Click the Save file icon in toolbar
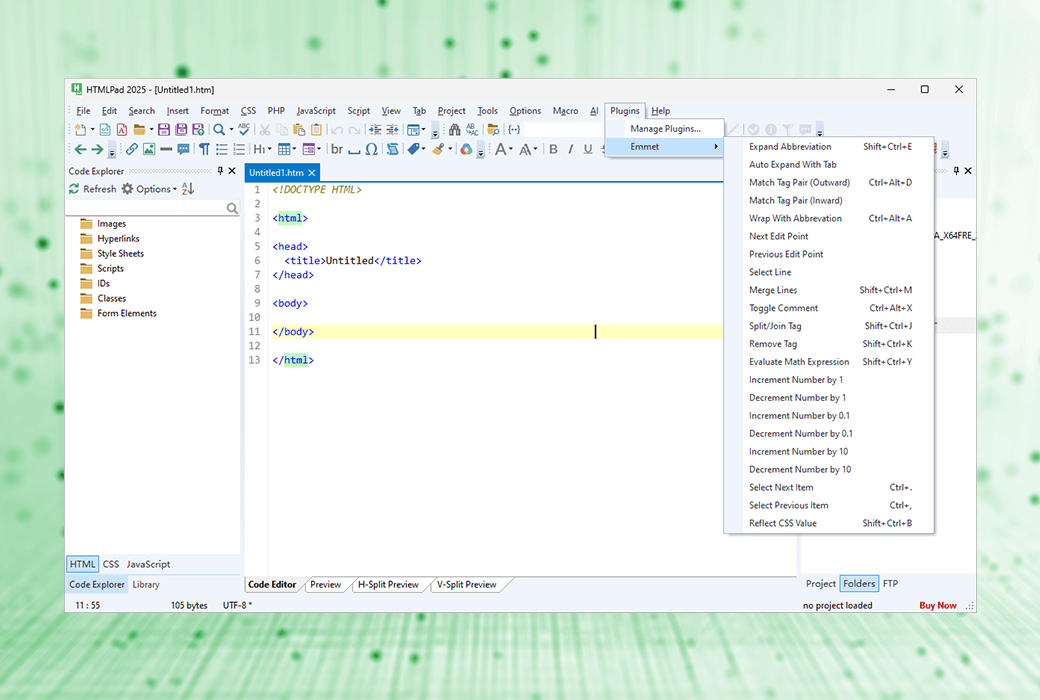 [165, 130]
